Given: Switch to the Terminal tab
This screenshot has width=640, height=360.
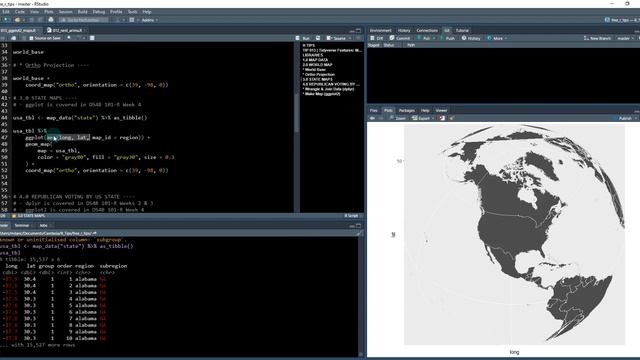Looking at the screenshot, I should (22, 225).
